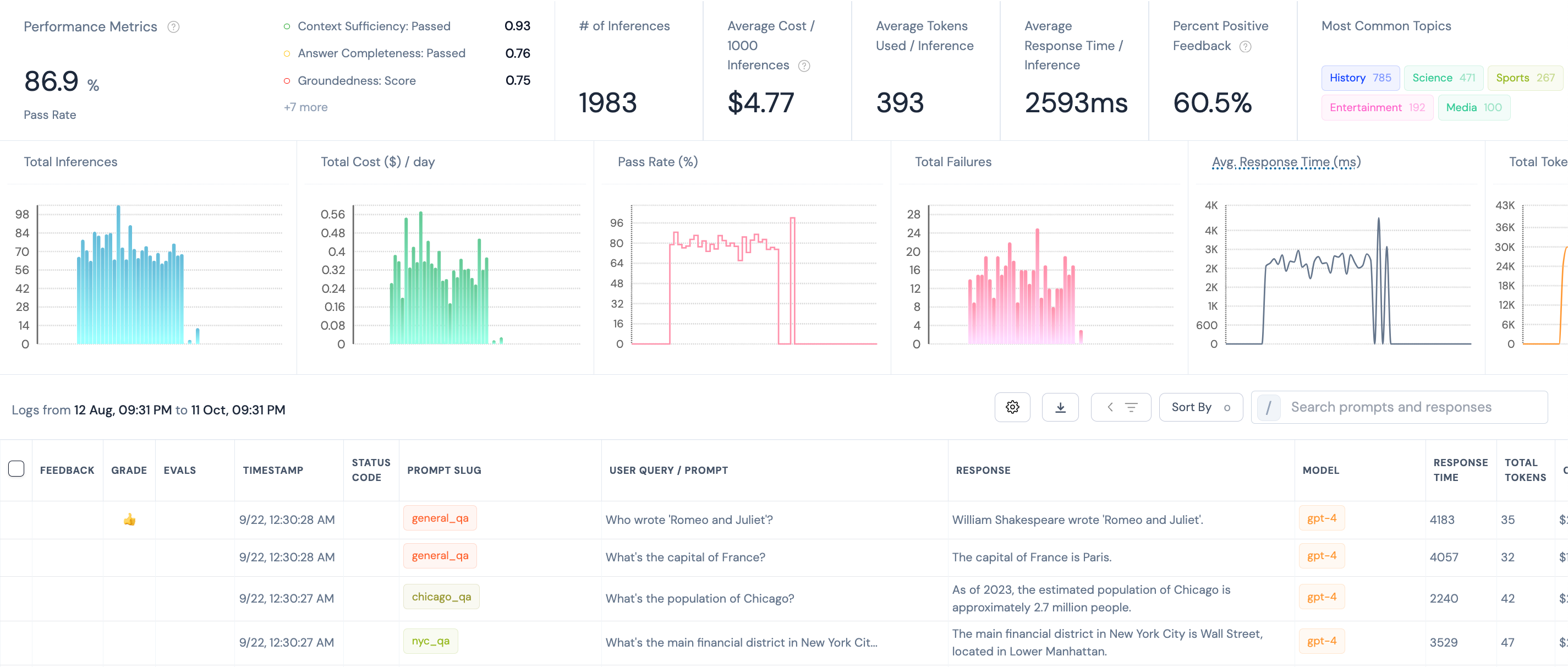Image resolution: width=1568 pixels, height=667 pixels.
Task: Expand the left chevron in filter button
Action: 1110,407
